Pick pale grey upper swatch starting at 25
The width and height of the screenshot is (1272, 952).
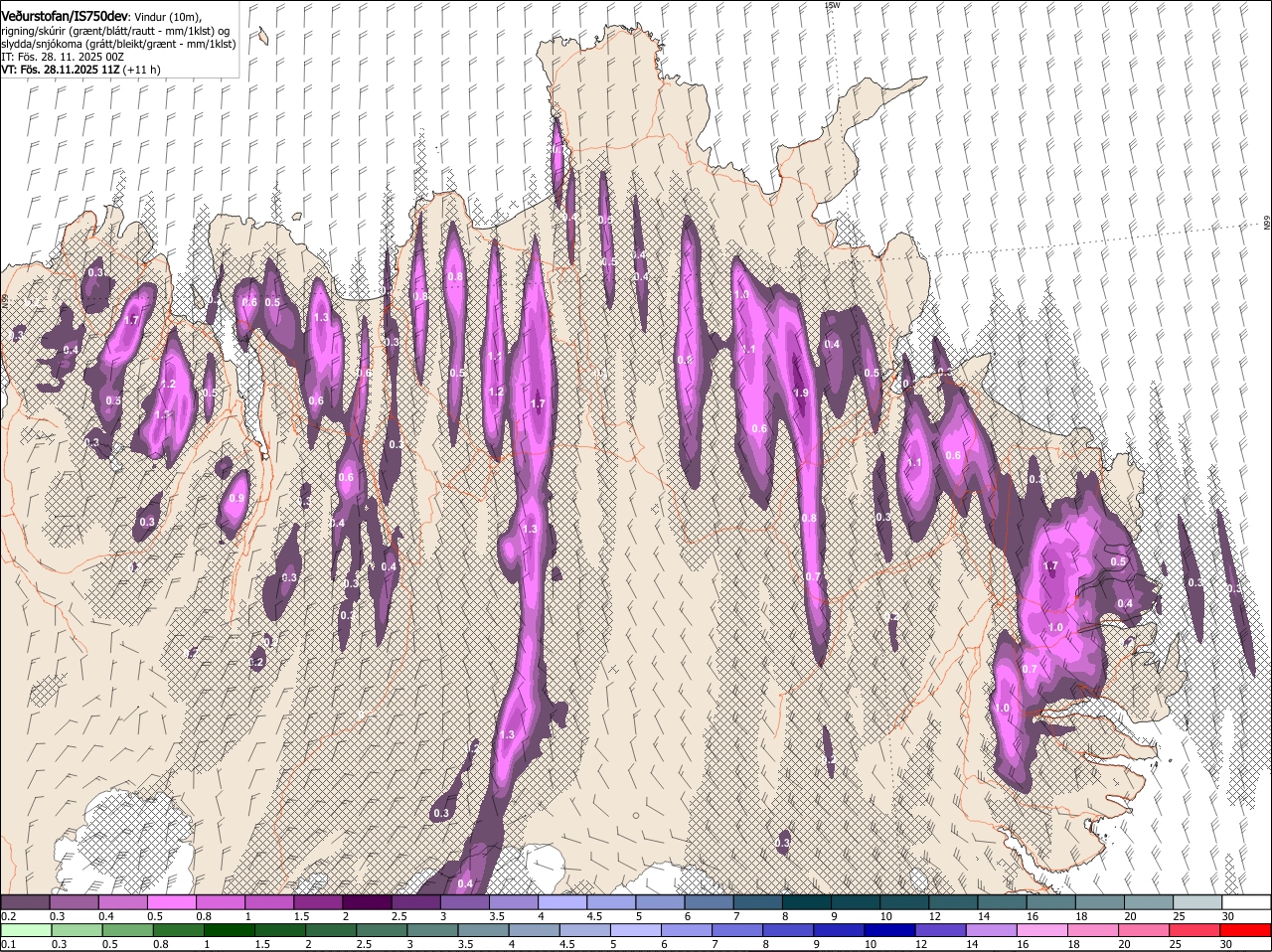1196,902
